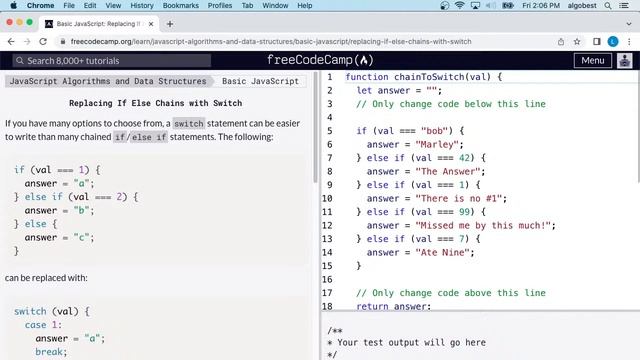Open the History menu
640x360 pixels.
click(142, 5)
